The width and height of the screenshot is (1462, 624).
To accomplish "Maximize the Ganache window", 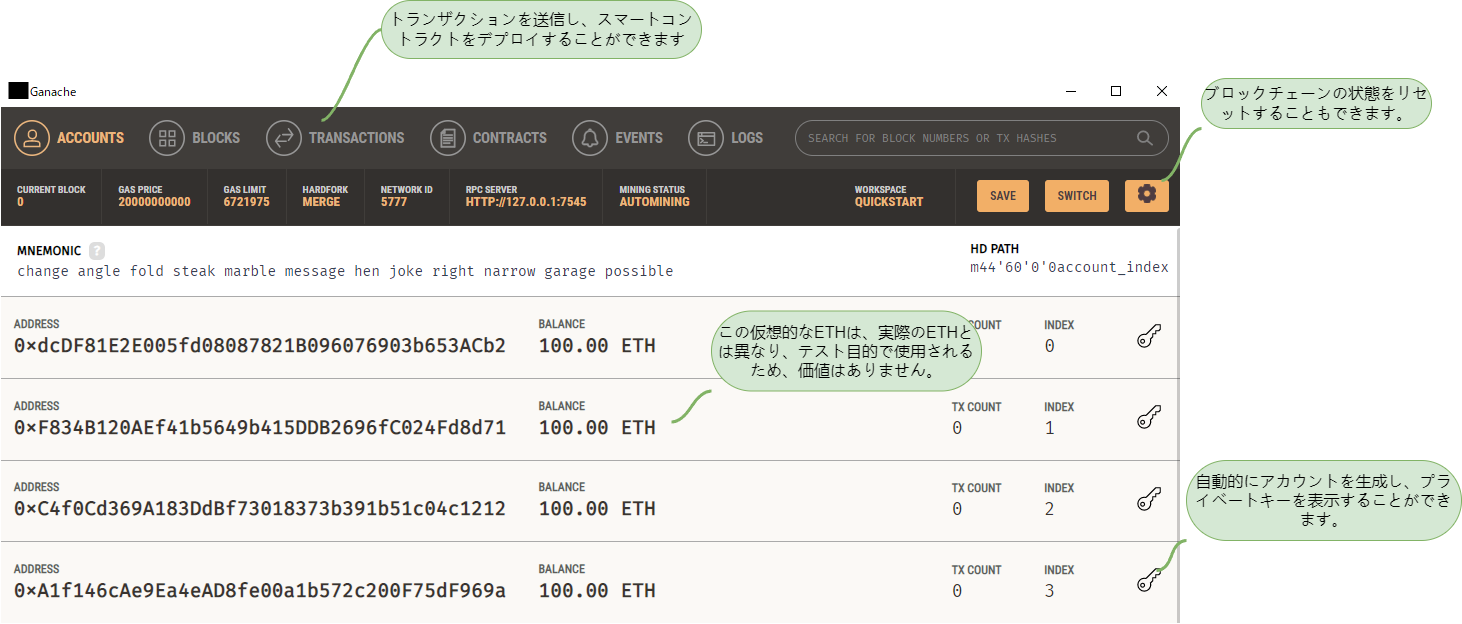I will 1116,91.
